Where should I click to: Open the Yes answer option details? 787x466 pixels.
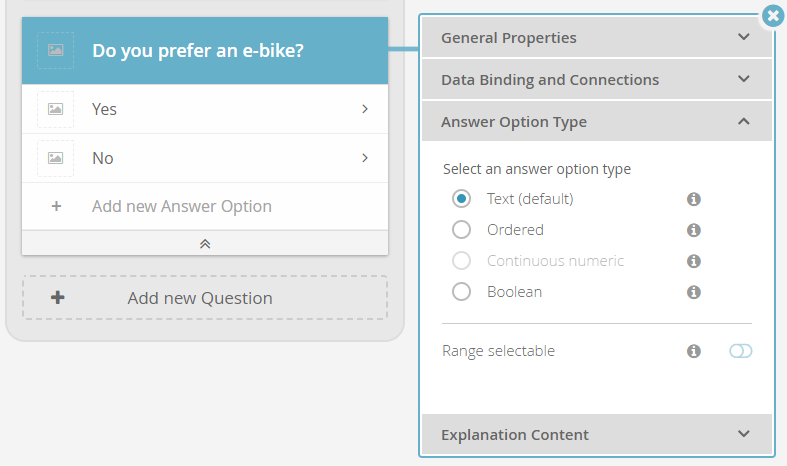pos(365,109)
